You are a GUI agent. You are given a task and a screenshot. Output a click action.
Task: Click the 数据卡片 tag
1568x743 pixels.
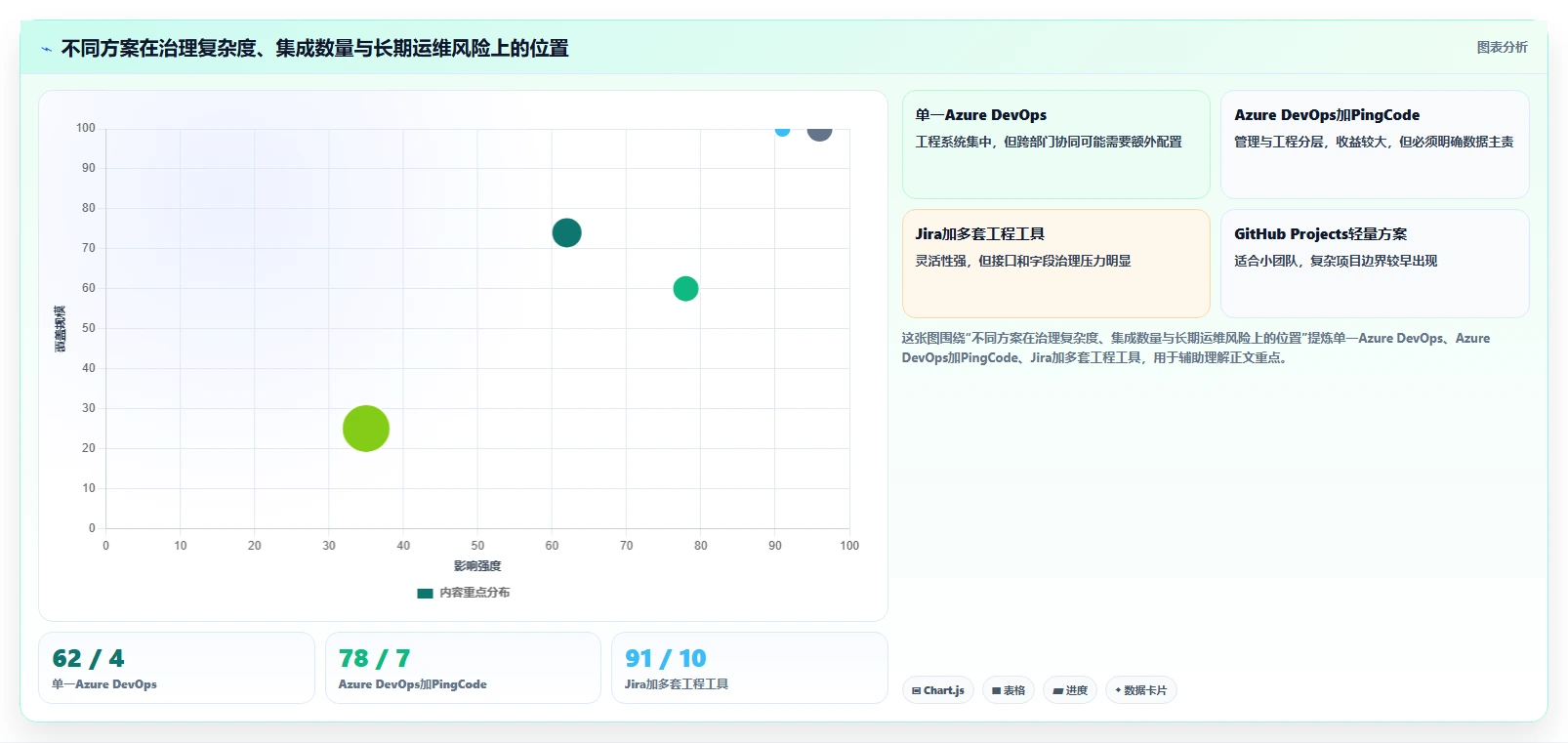point(1140,690)
